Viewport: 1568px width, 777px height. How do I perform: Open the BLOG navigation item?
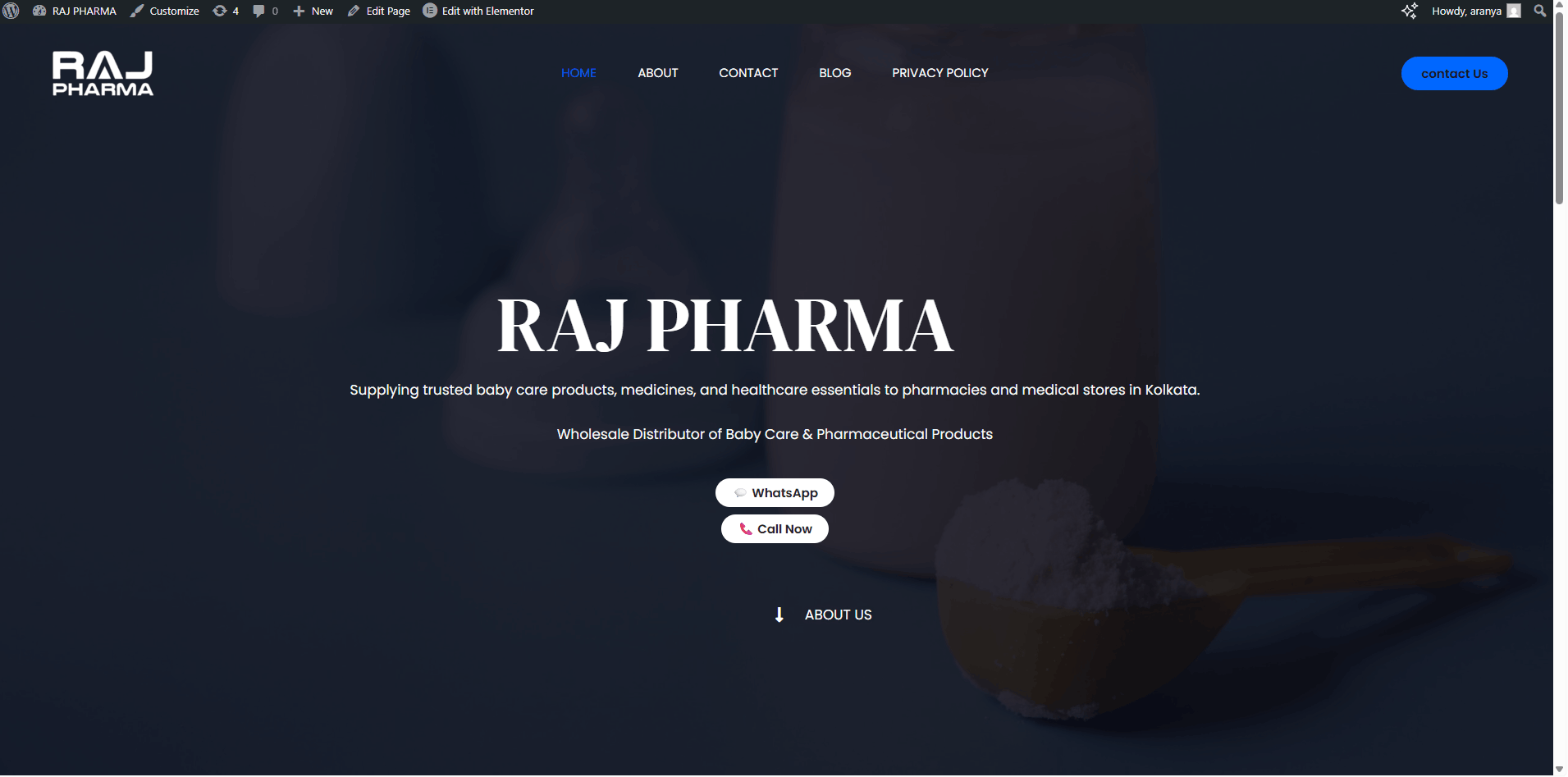click(835, 73)
